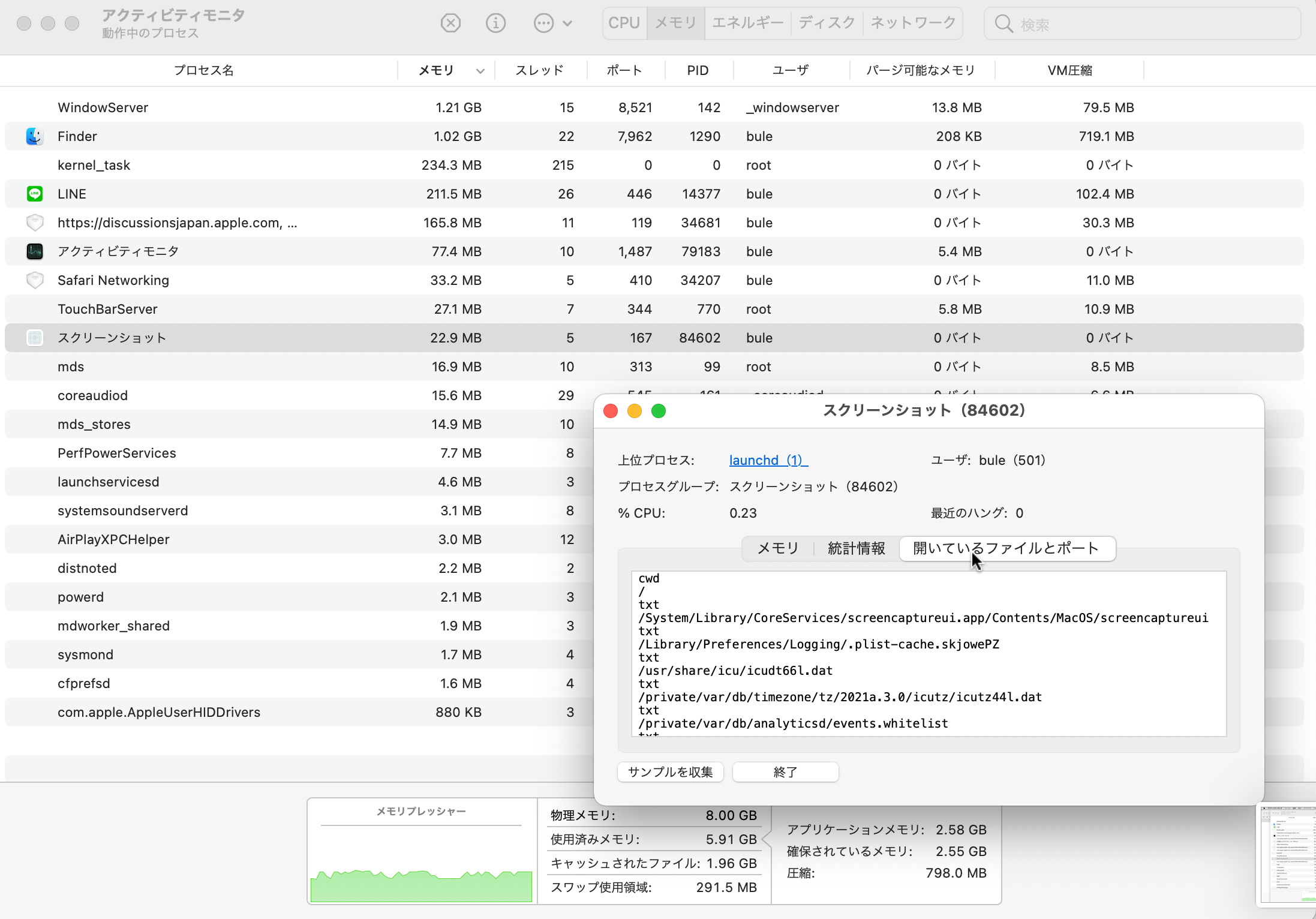The width and height of the screenshot is (1316, 919).
Task: Select 開いているファイルとポート segment
Action: click(x=1006, y=548)
